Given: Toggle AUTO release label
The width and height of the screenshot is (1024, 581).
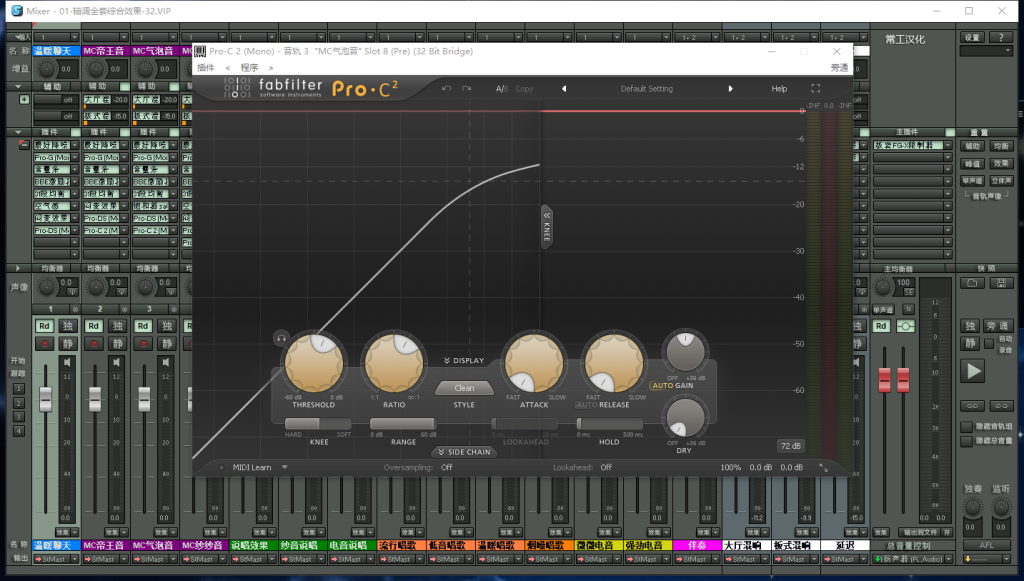Looking at the screenshot, I should 586,405.
